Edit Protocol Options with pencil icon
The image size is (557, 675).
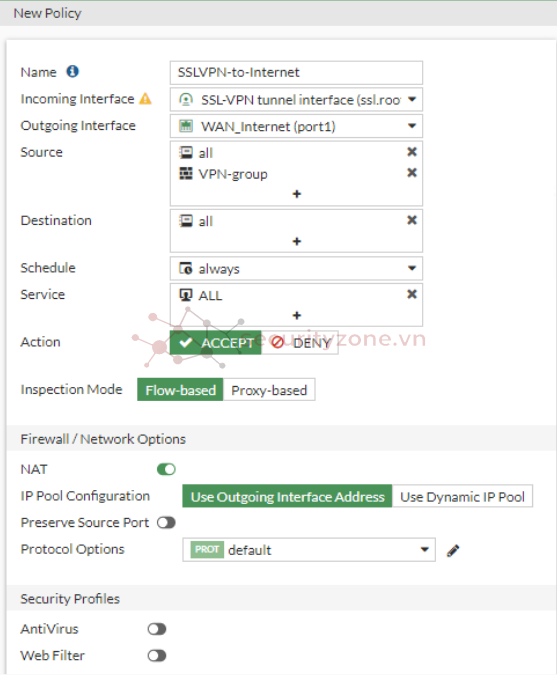click(x=453, y=551)
